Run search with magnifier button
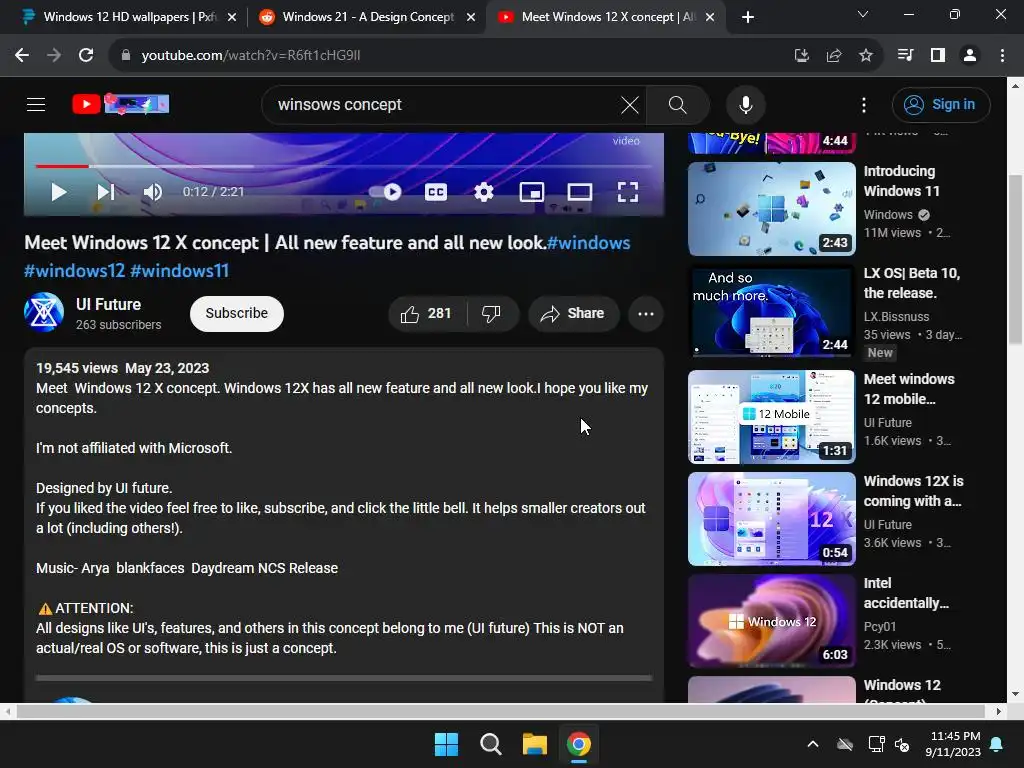The height and width of the screenshot is (768, 1024). tap(678, 104)
